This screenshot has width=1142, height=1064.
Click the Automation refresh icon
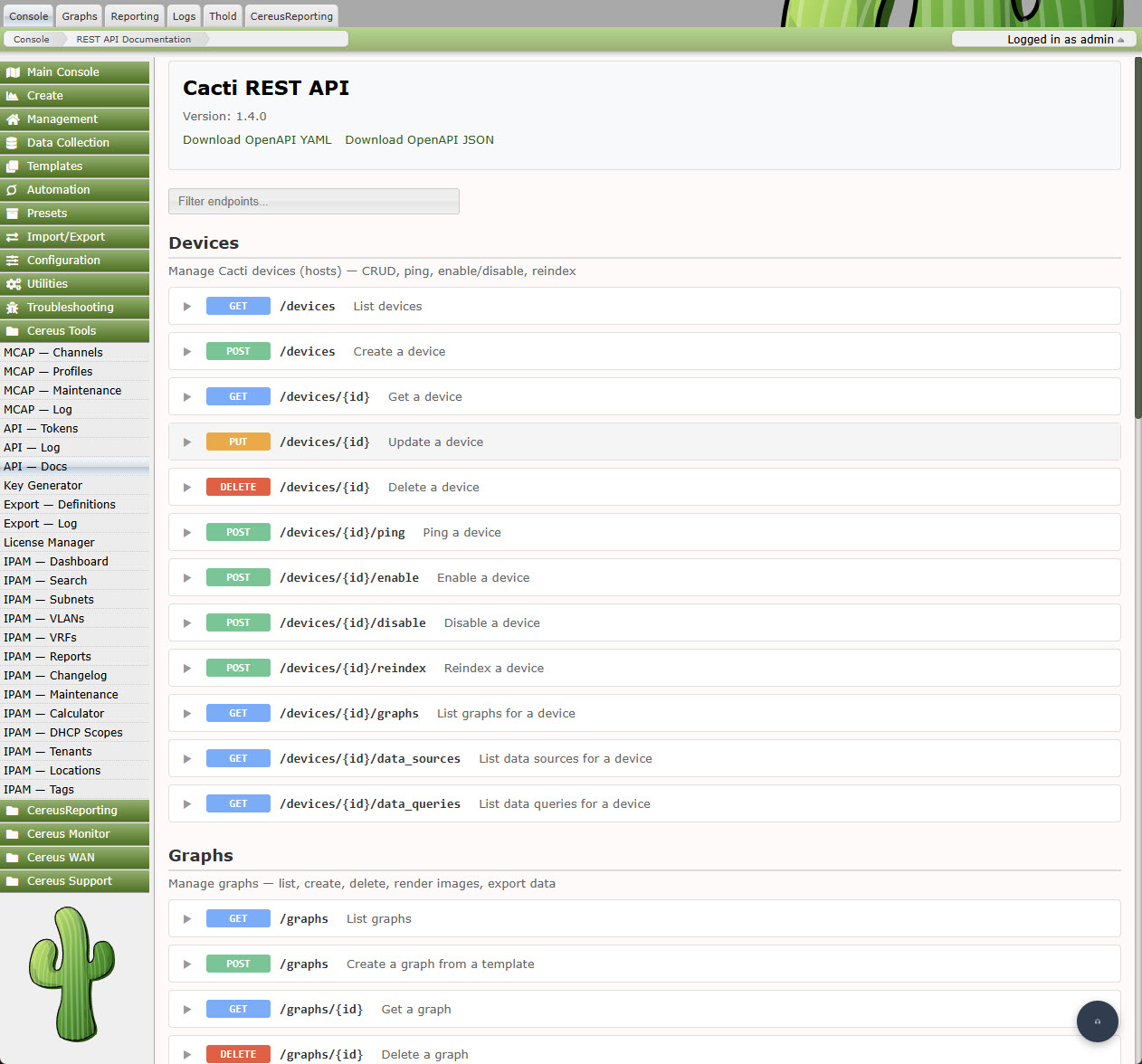pyautogui.click(x=12, y=189)
